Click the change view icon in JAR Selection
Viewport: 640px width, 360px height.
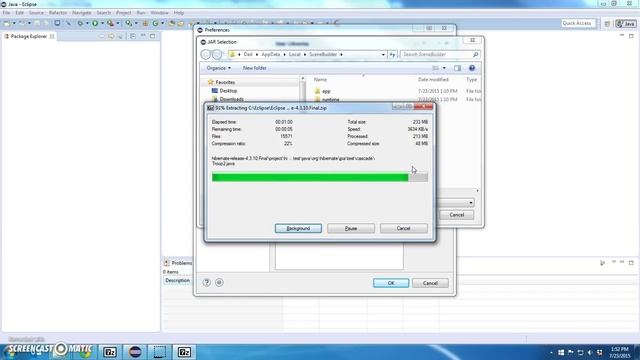(x=436, y=68)
